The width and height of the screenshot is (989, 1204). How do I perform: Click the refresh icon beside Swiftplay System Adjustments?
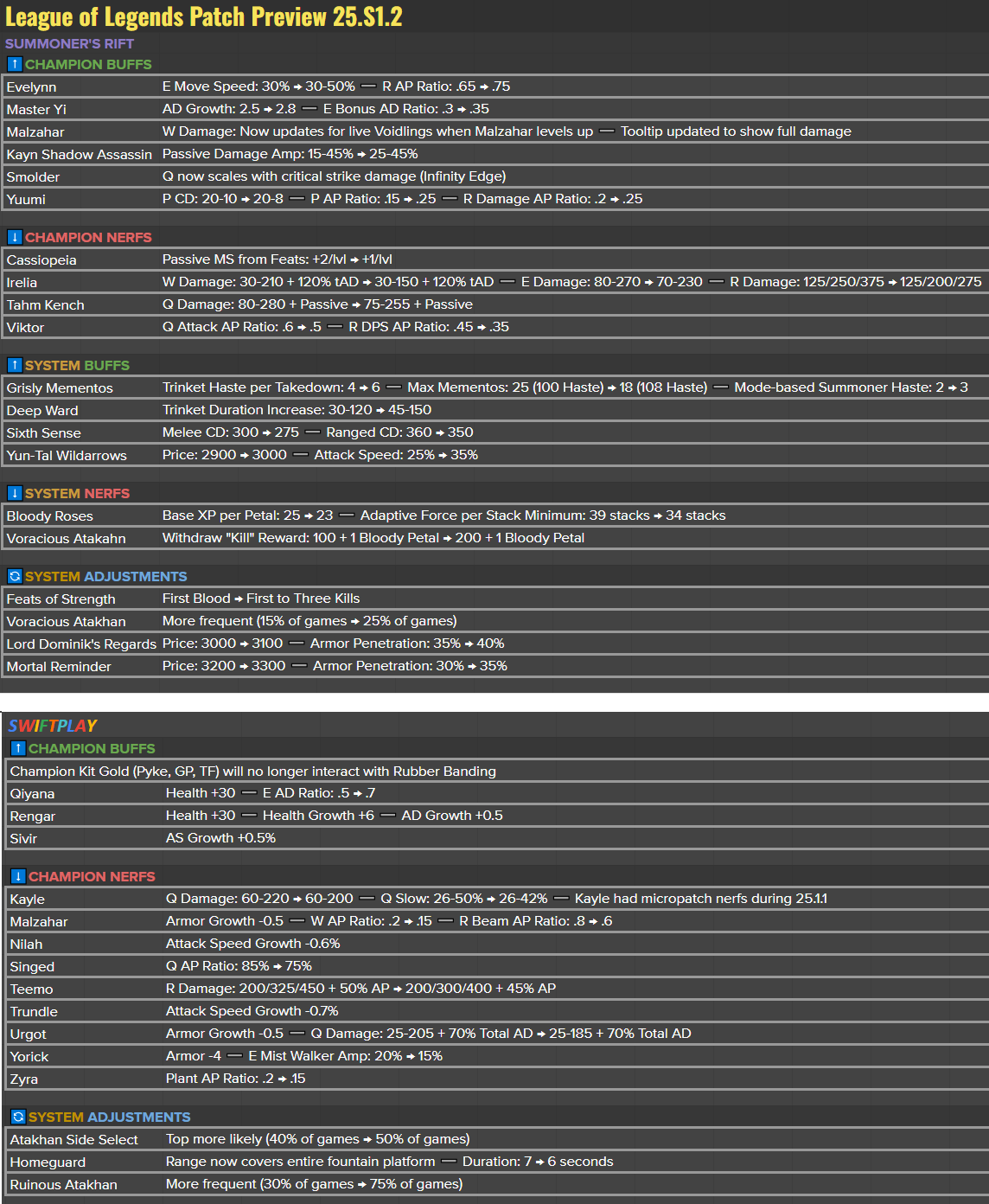[18, 1117]
